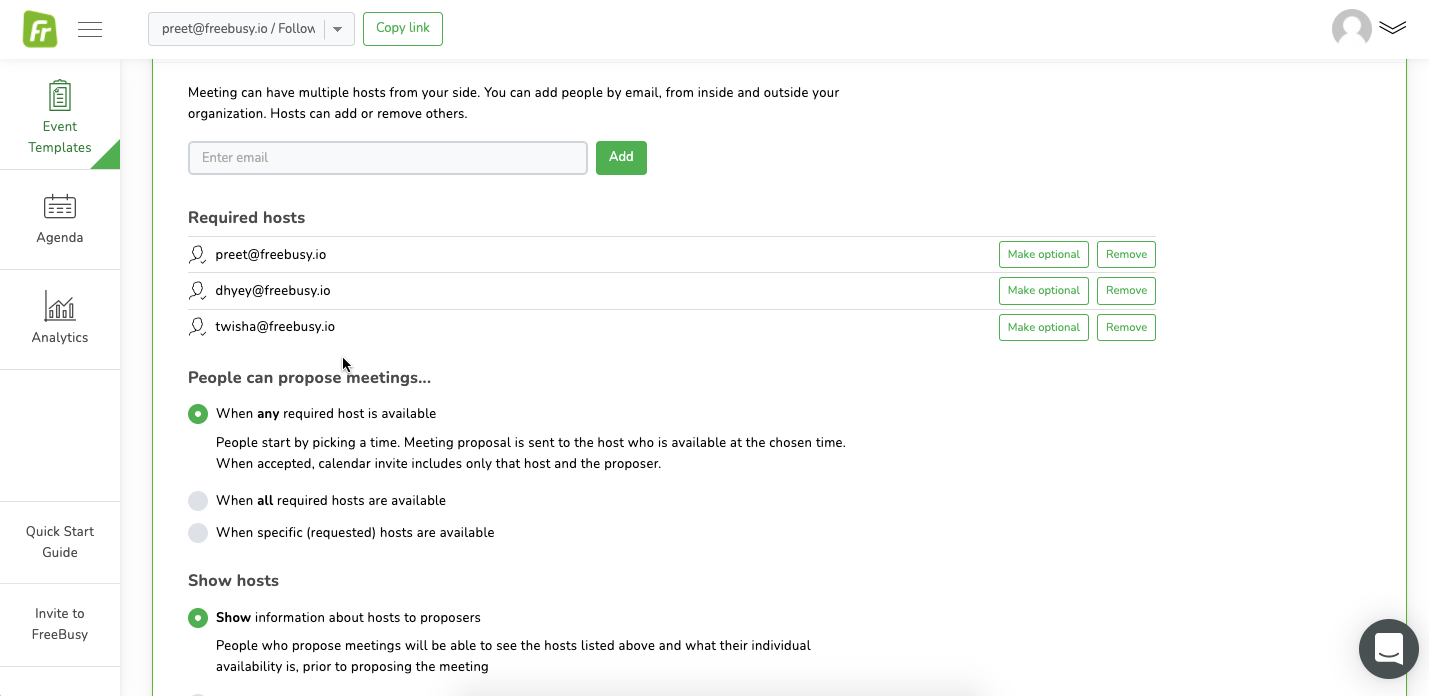1429x696 pixels.
Task: Remove dhyey@freebusy.io host
Action: point(1126,291)
